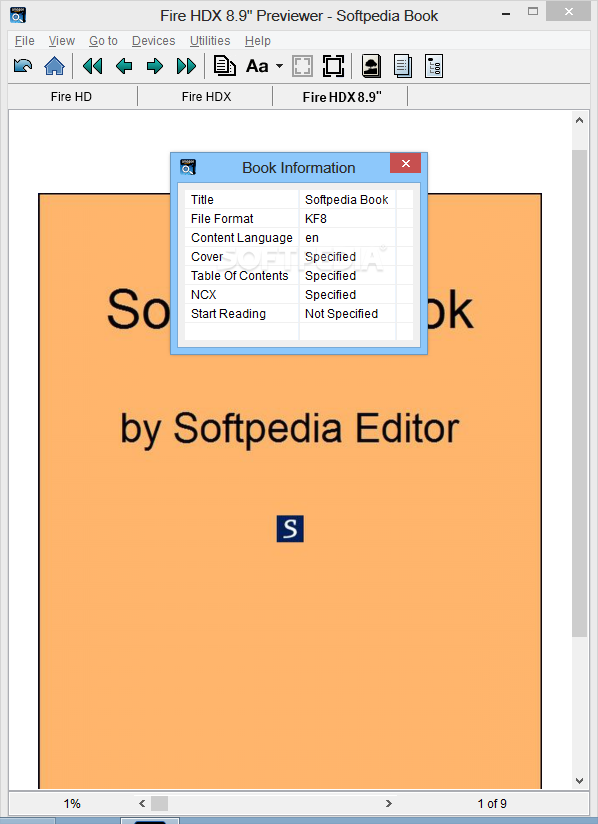Click the reading progress slider thumb
The height and width of the screenshot is (824, 598).
click(160, 804)
